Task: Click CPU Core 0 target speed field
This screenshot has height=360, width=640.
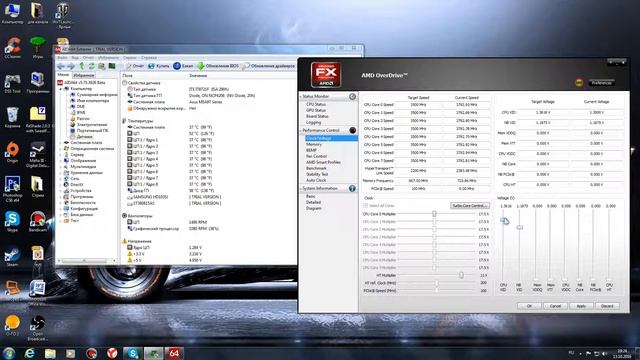Action: (418, 105)
